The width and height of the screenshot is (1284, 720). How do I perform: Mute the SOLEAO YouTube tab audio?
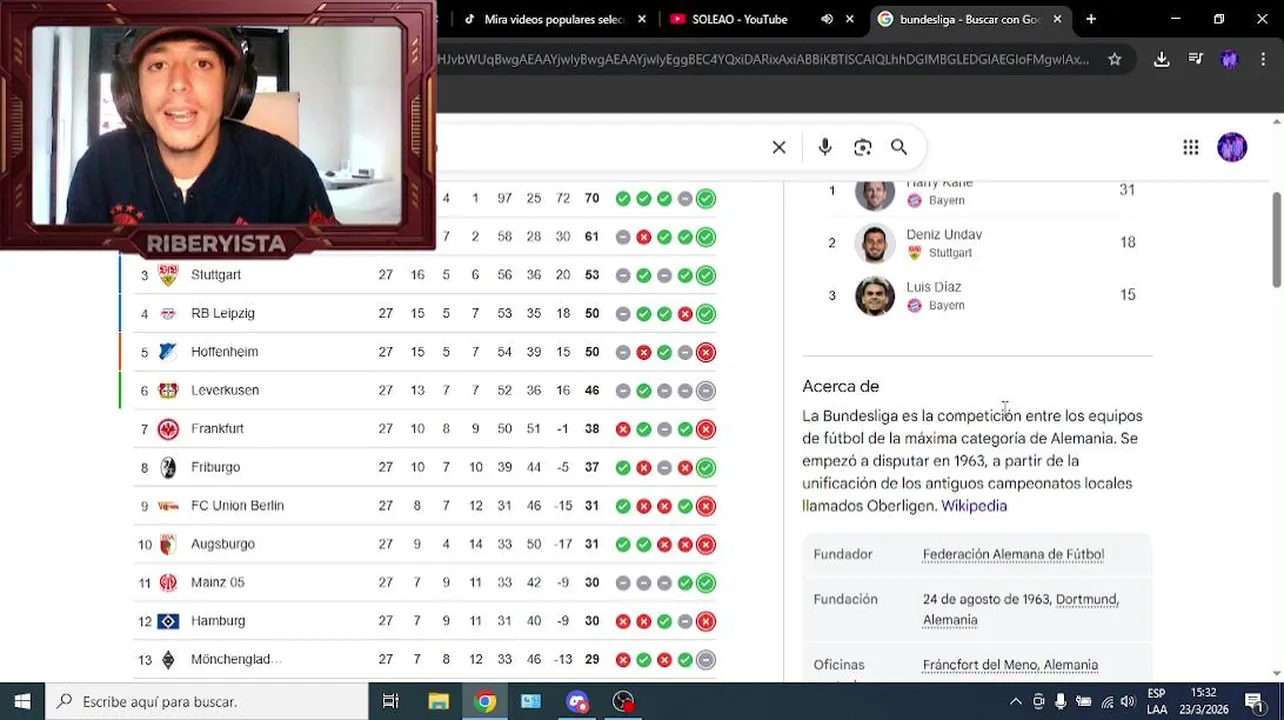point(827,19)
